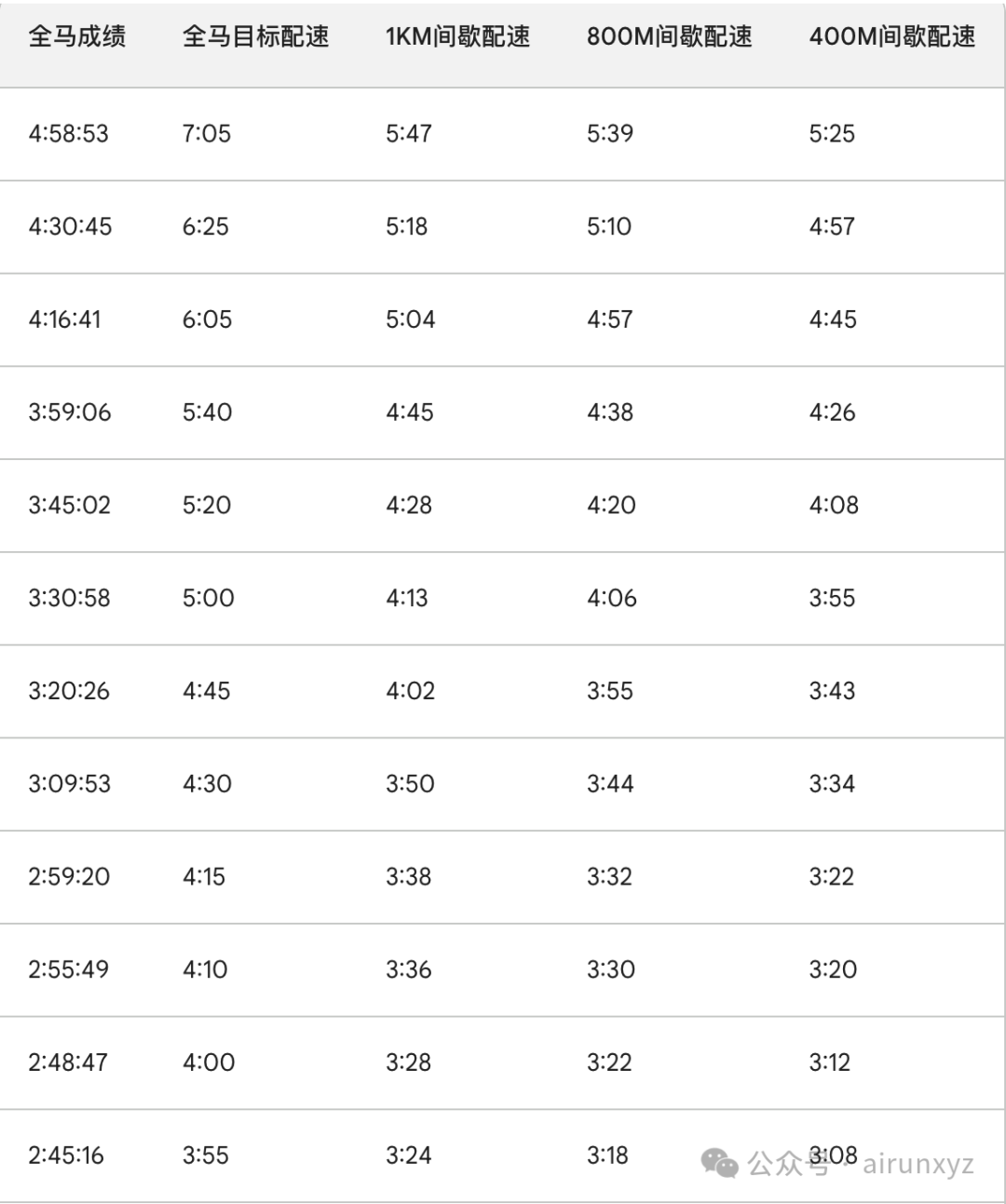Click the 2:45:16 marathon time cell
This screenshot has height=1204, width=1006.
(66, 1156)
